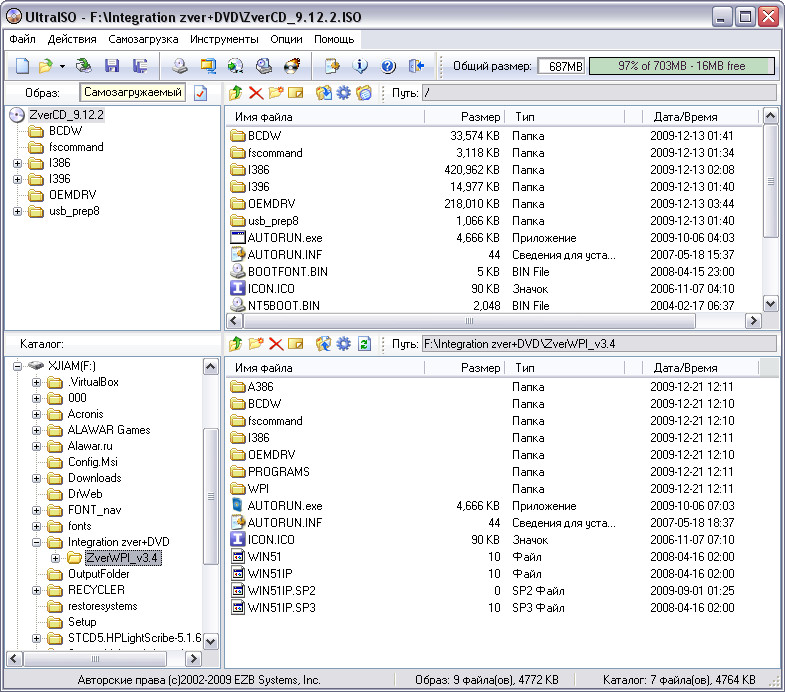This screenshot has width=785, height=692.
Task: Open the Помощь menu
Action: tap(334, 39)
